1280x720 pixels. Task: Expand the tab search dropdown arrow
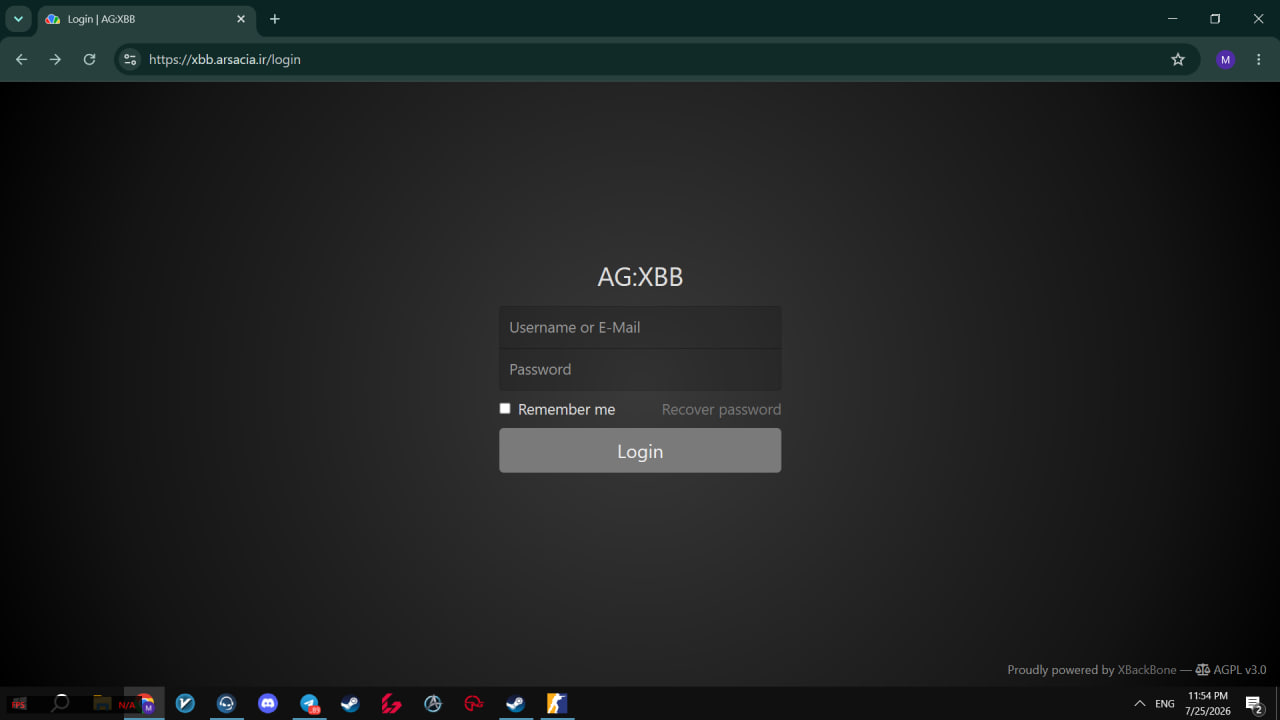18,19
